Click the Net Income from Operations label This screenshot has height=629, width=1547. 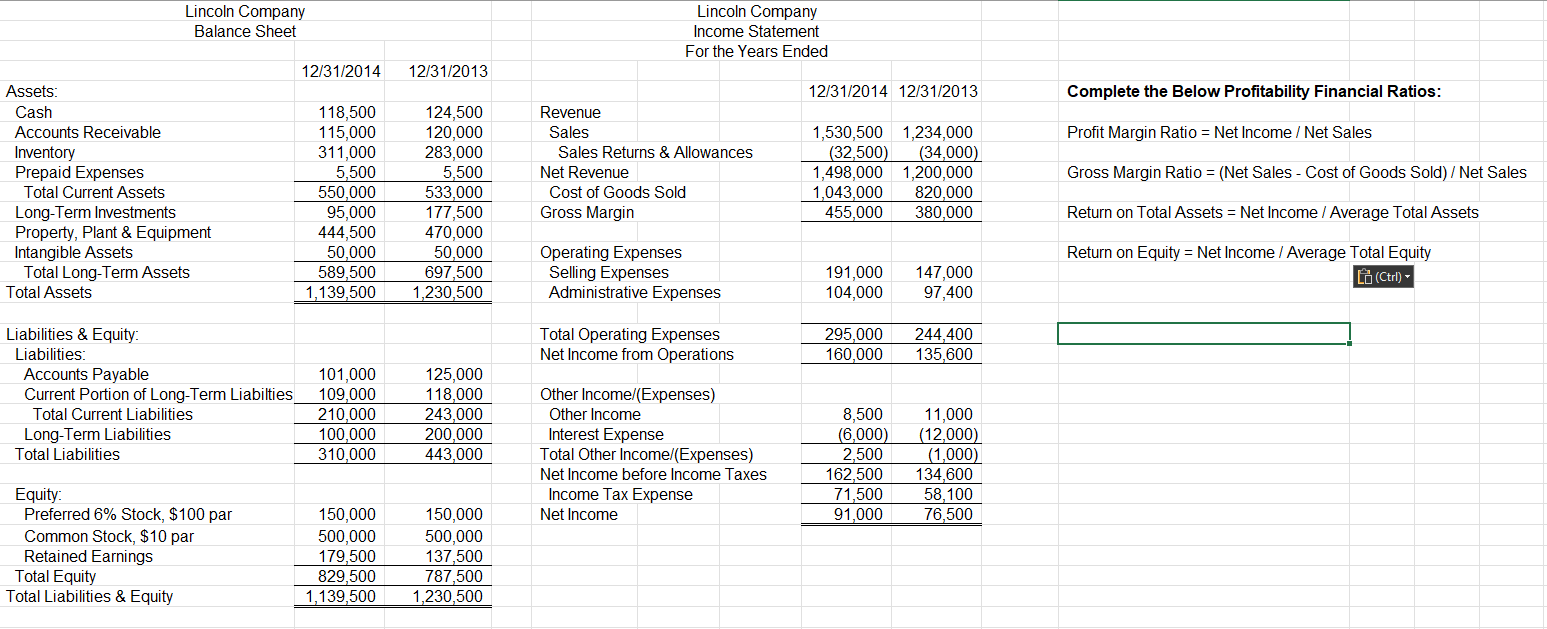[x=637, y=354]
